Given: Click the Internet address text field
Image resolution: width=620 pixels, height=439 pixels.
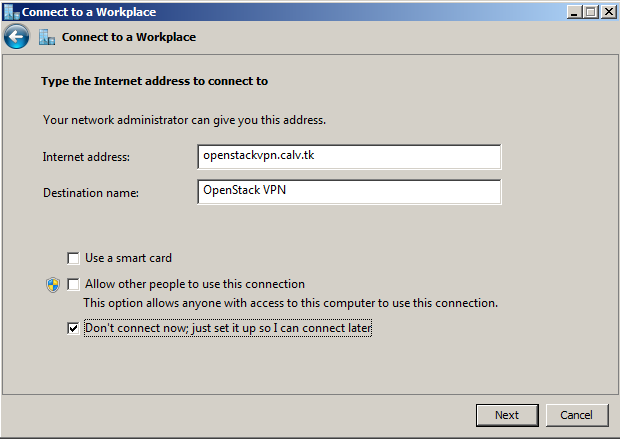Looking at the screenshot, I should tap(350, 157).
